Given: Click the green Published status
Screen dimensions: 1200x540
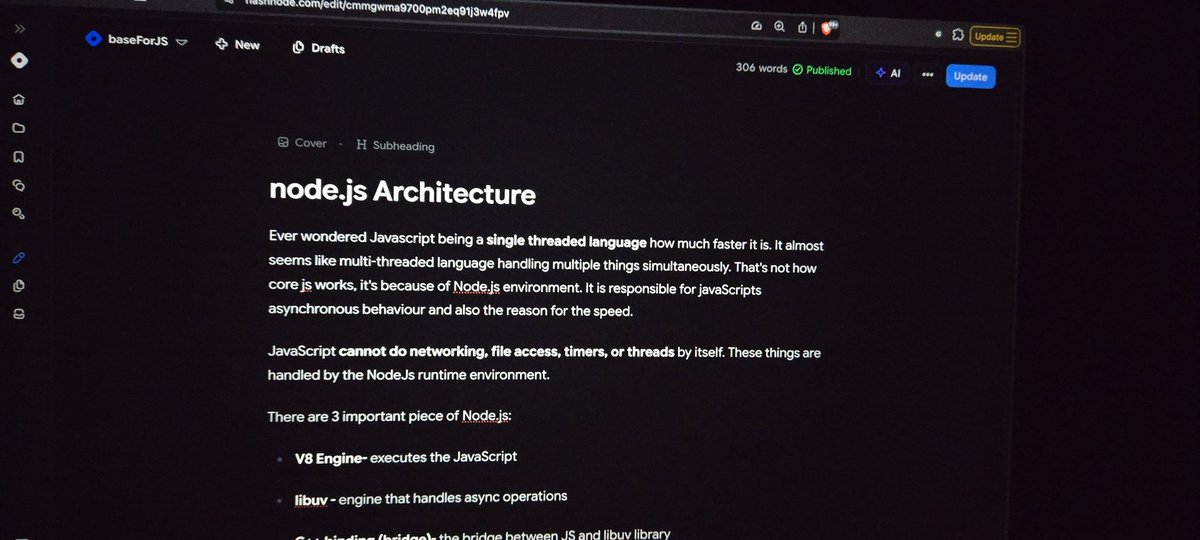Looking at the screenshot, I should (x=822, y=70).
